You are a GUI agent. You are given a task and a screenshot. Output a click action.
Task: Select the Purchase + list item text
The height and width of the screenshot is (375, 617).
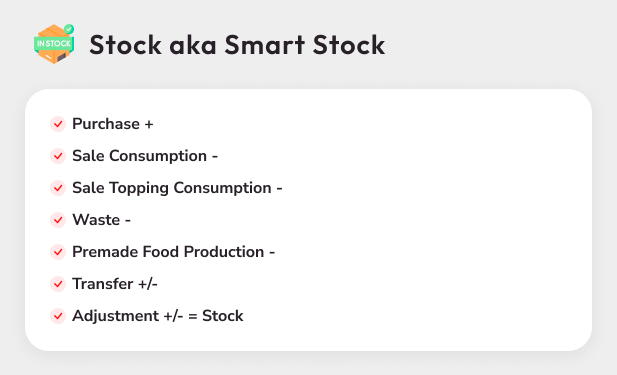(113, 124)
